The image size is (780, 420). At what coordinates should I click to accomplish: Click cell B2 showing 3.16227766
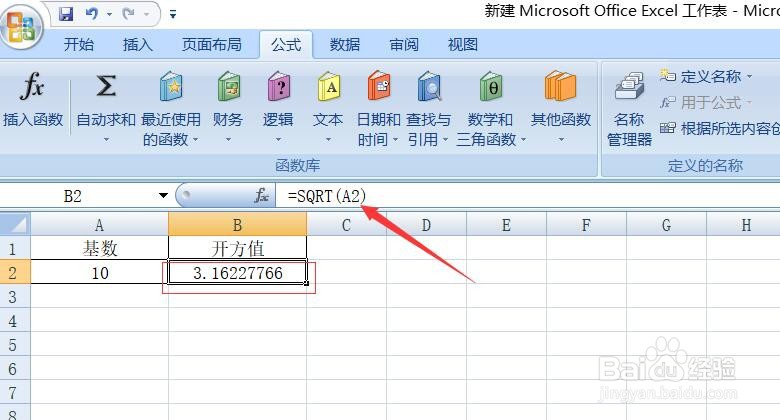[237, 272]
